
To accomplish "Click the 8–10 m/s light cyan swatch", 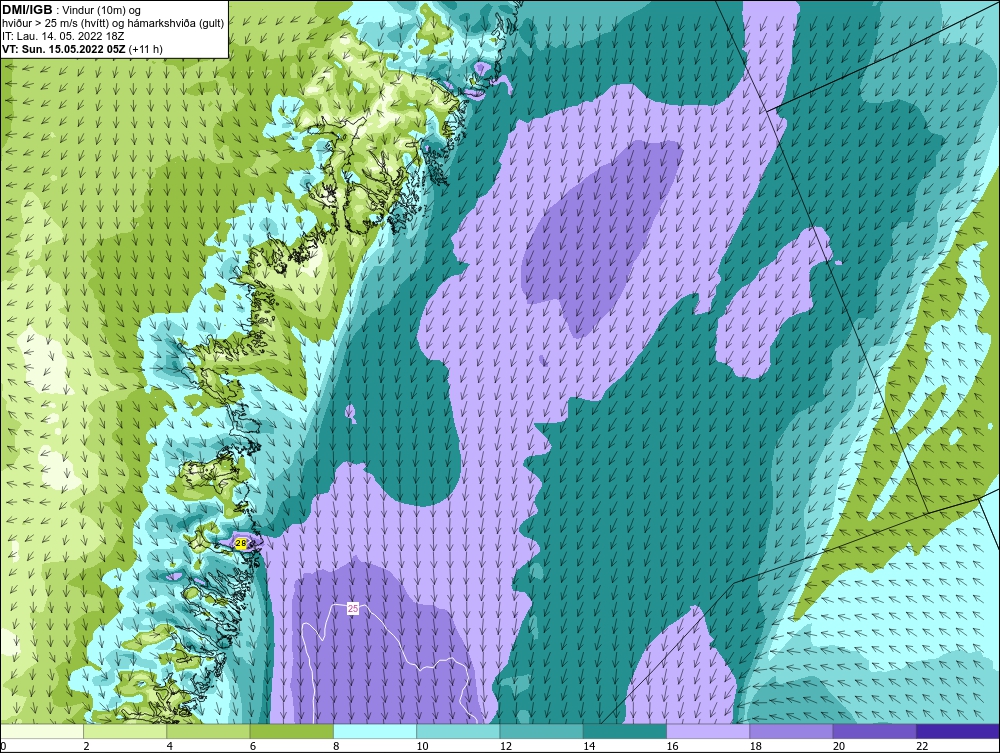I will click(375, 731).
